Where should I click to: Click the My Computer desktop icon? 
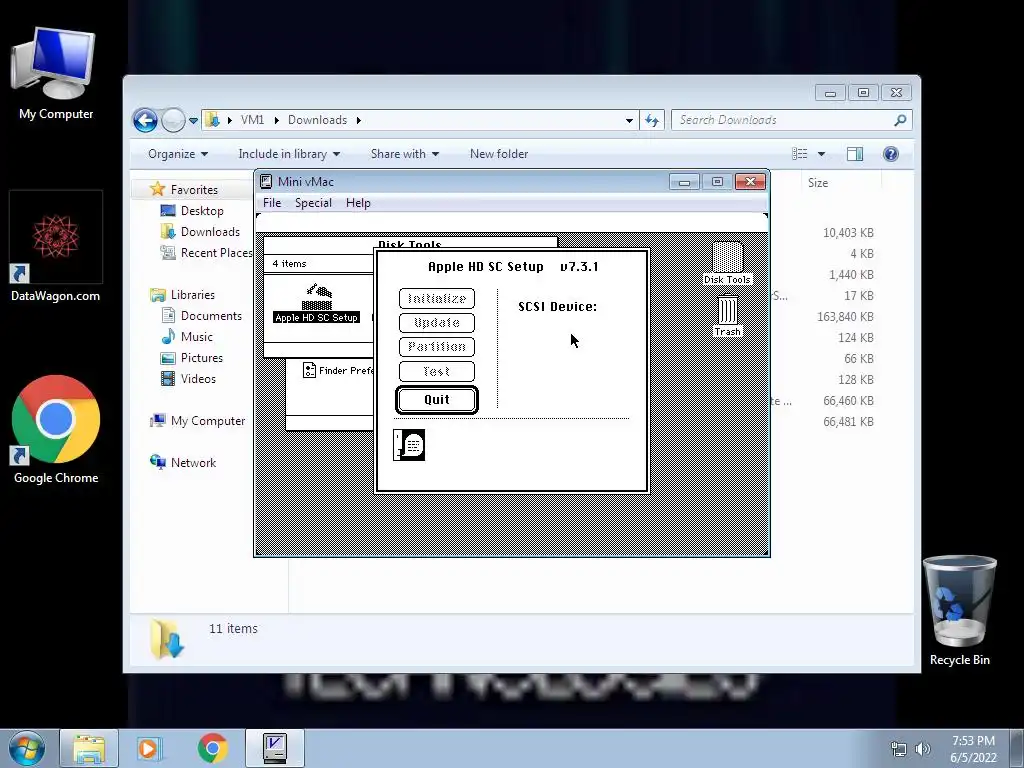pos(56,73)
